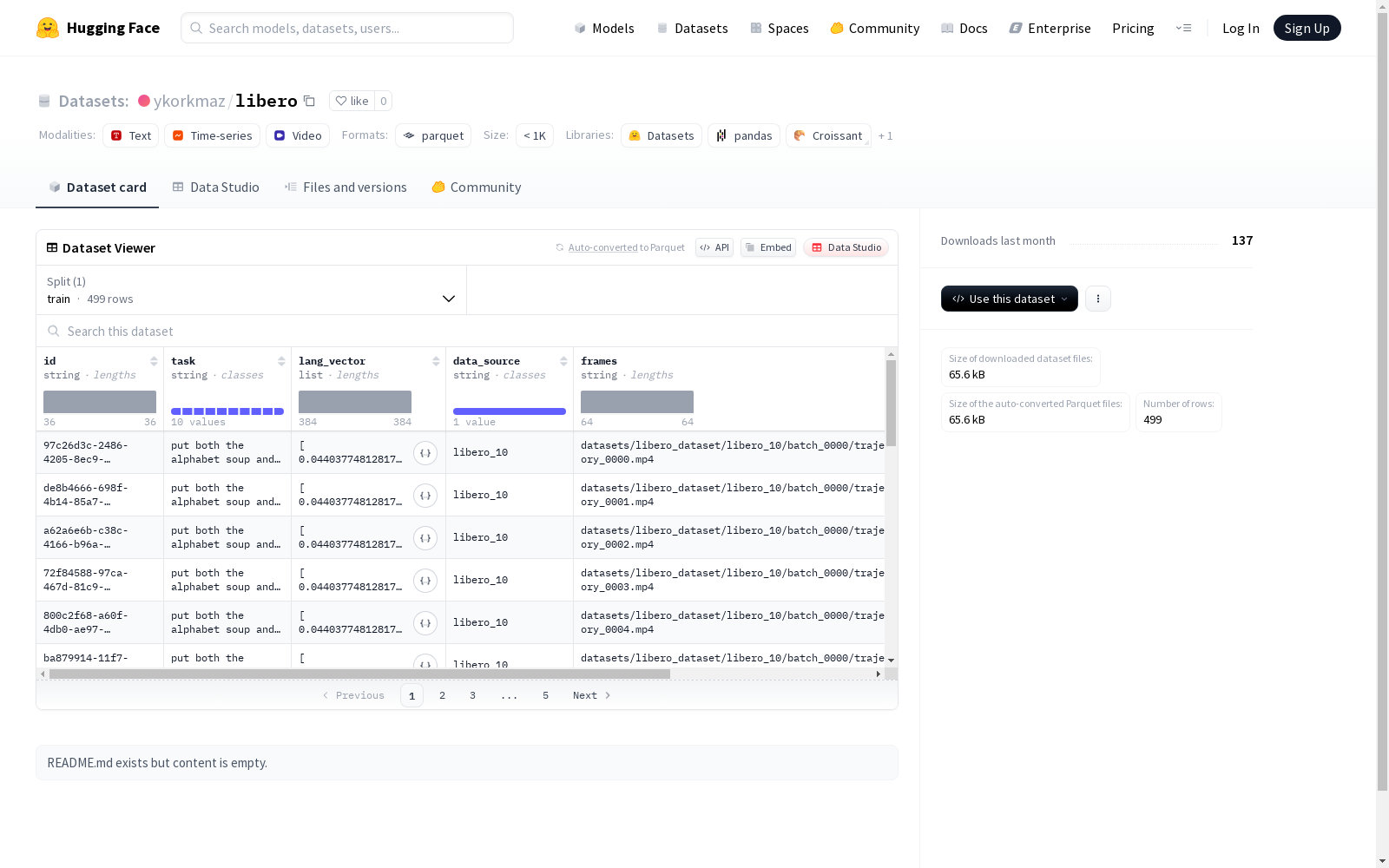Click the Text modality tag

(131, 135)
